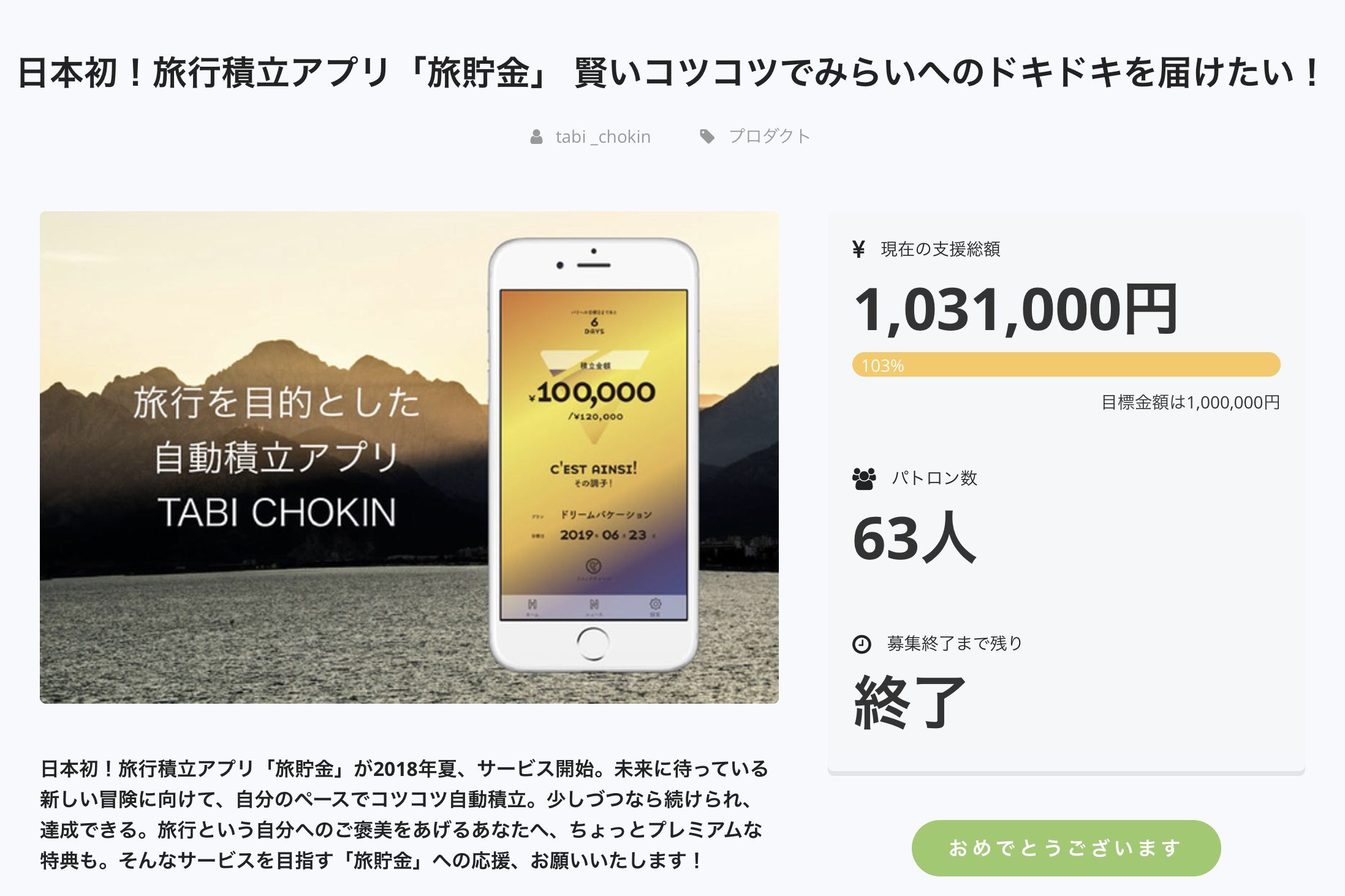The height and width of the screenshot is (896, 1345).
Task: Click the phone home button in image
Action: coord(593,643)
